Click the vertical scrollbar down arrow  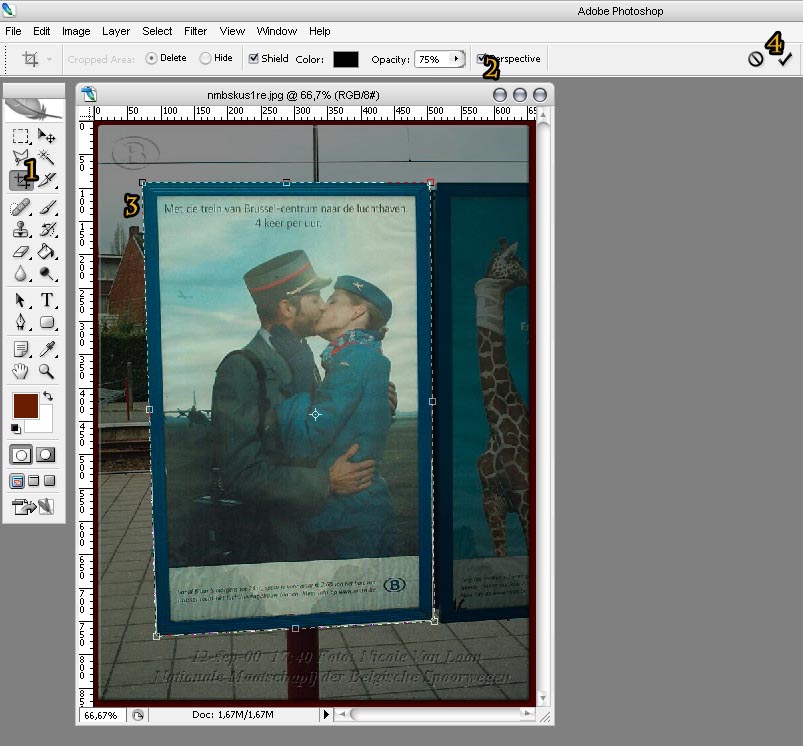click(542, 697)
